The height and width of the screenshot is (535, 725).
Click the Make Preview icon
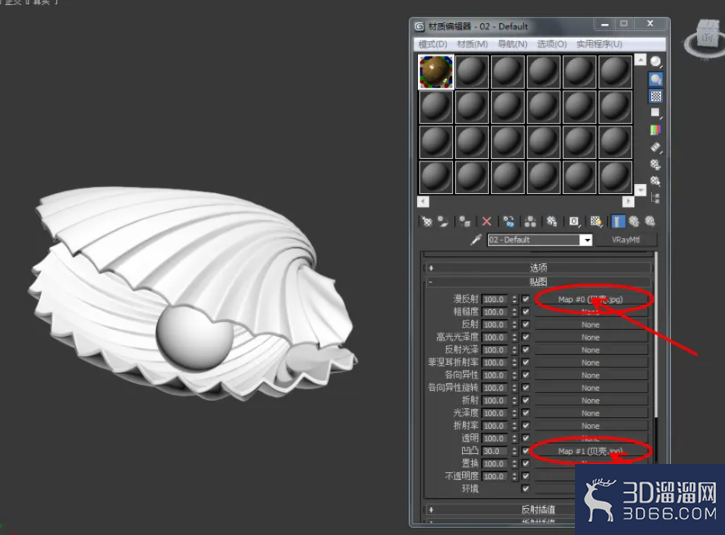tap(655, 147)
